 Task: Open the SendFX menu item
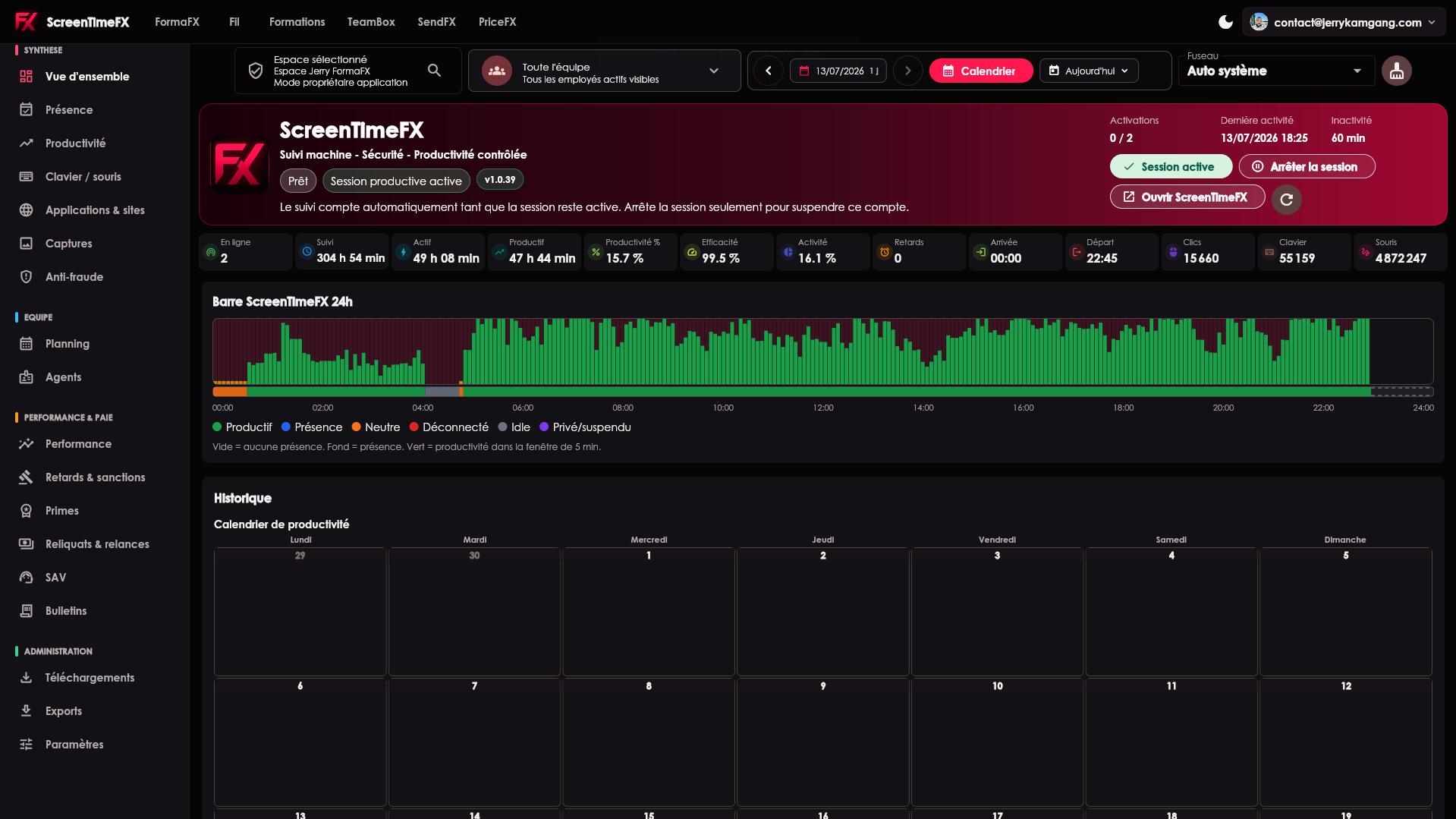pos(436,22)
